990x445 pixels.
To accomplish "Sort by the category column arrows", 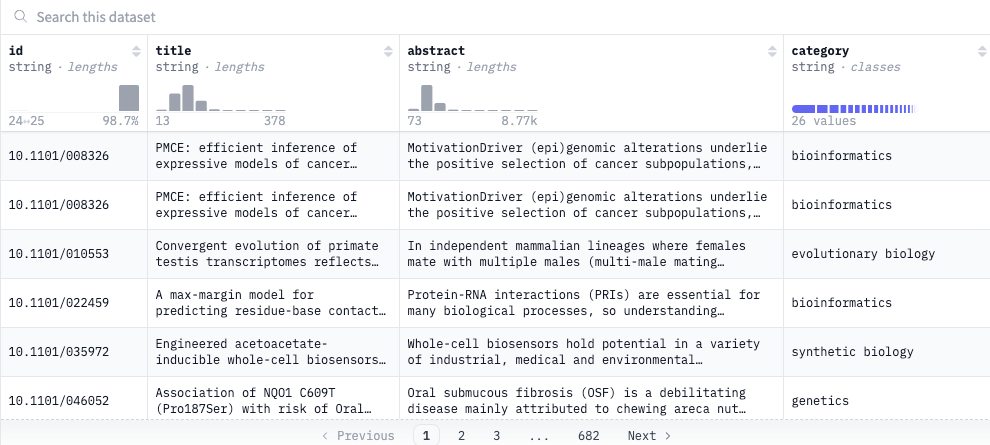I will point(982,52).
